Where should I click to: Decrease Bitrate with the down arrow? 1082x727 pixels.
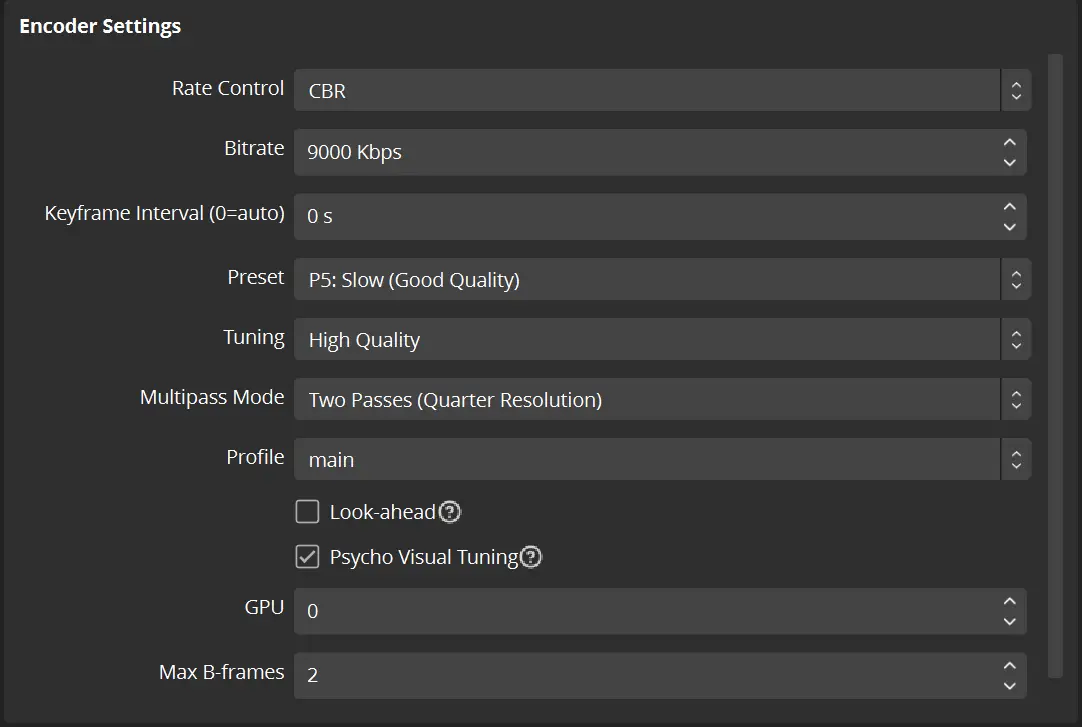click(x=1009, y=162)
